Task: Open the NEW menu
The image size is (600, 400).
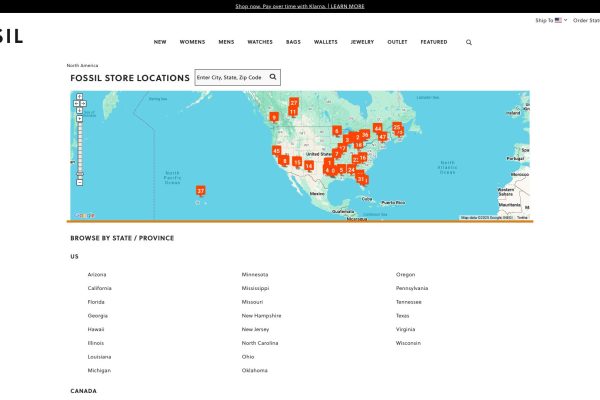Action: pyautogui.click(x=160, y=42)
